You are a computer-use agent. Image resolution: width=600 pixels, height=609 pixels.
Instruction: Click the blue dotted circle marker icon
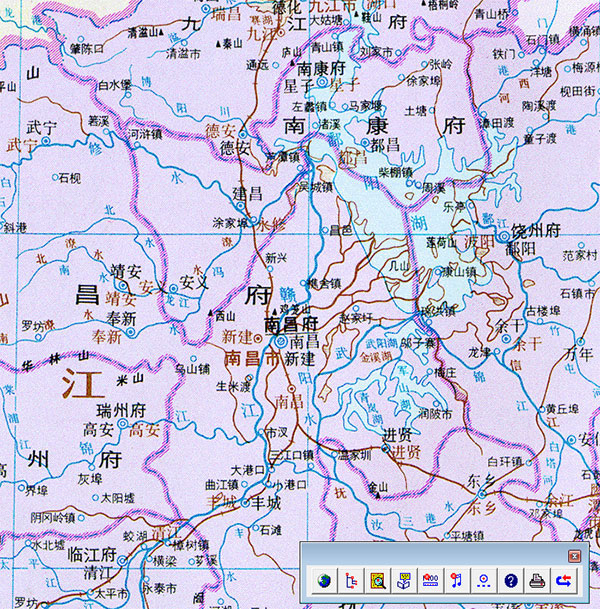pyautogui.click(x=483, y=579)
